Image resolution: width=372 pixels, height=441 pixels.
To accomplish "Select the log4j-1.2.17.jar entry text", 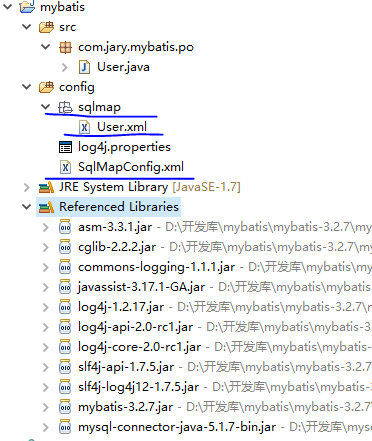I will [x=121, y=307].
